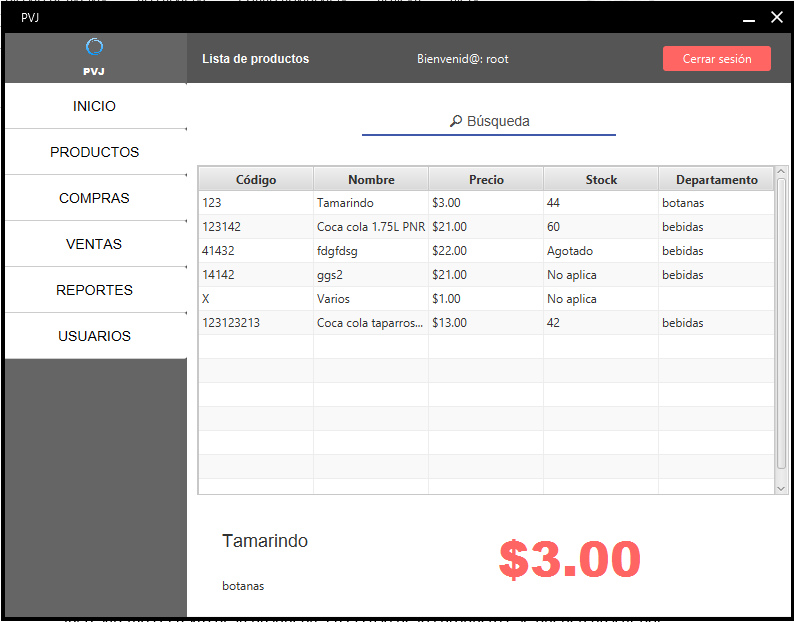Close the PVJ window
This screenshot has width=794, height=622.
(777, 17)
